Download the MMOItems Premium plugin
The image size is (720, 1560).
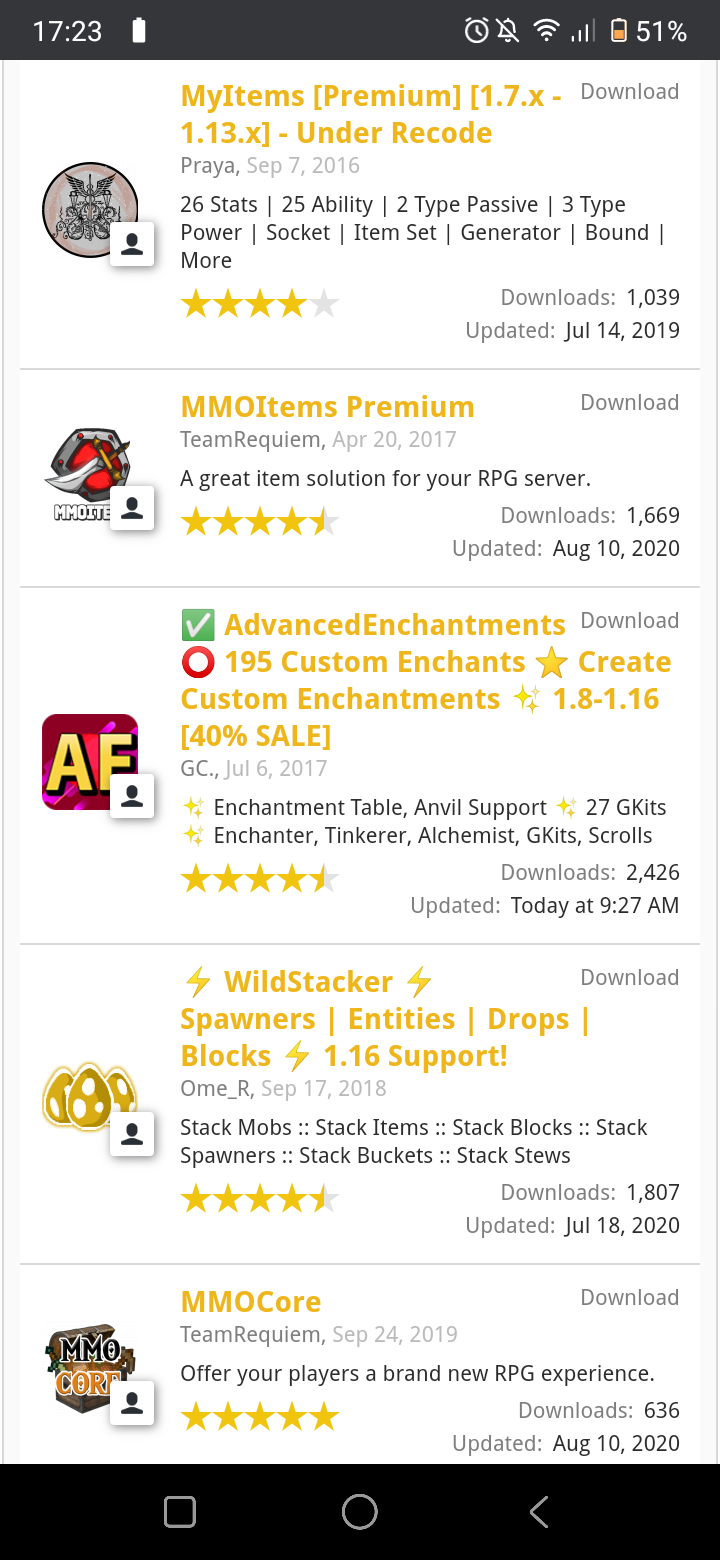[x=629, y=403]
